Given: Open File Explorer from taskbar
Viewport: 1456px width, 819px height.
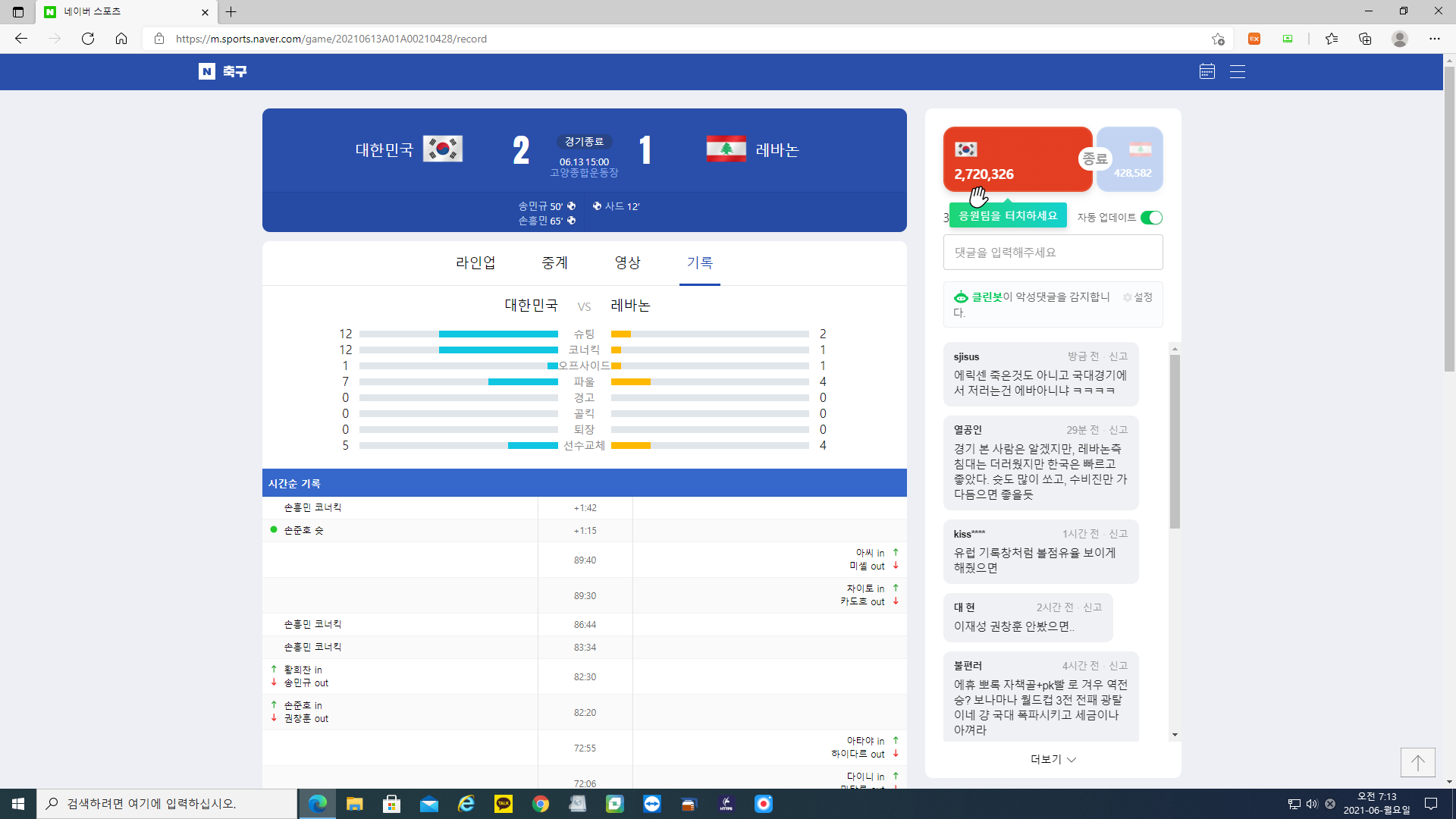Looking at the screenshot, I should [x=354, y=804].
